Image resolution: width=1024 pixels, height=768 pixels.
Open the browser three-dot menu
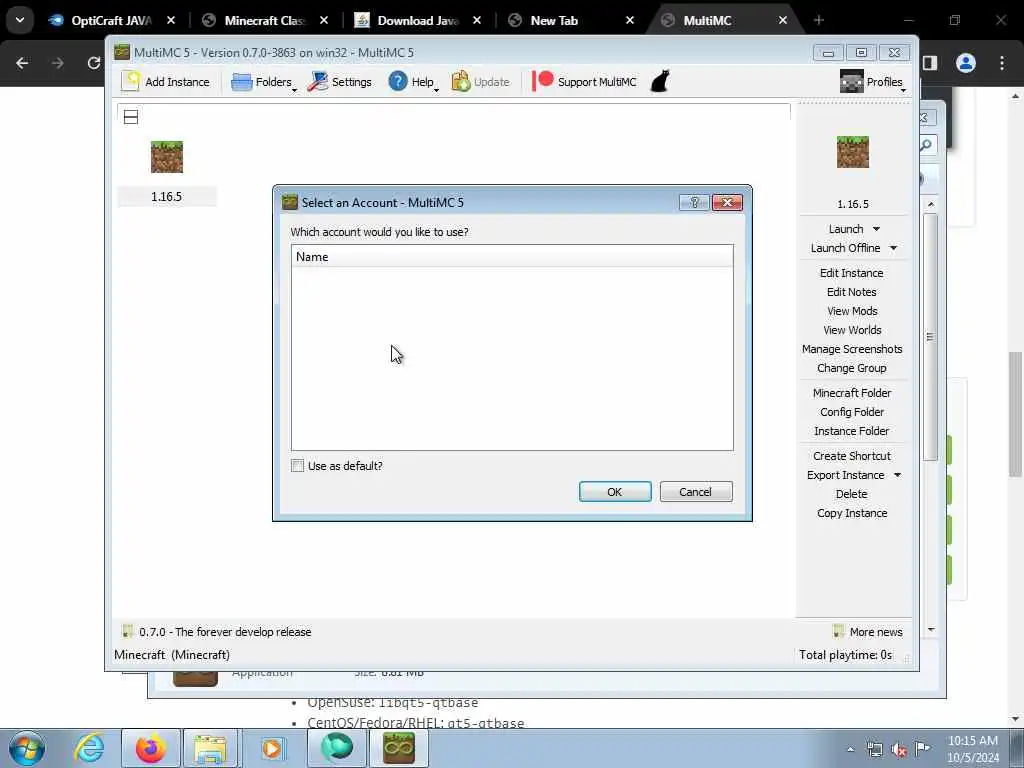[x=1002, y=63]
